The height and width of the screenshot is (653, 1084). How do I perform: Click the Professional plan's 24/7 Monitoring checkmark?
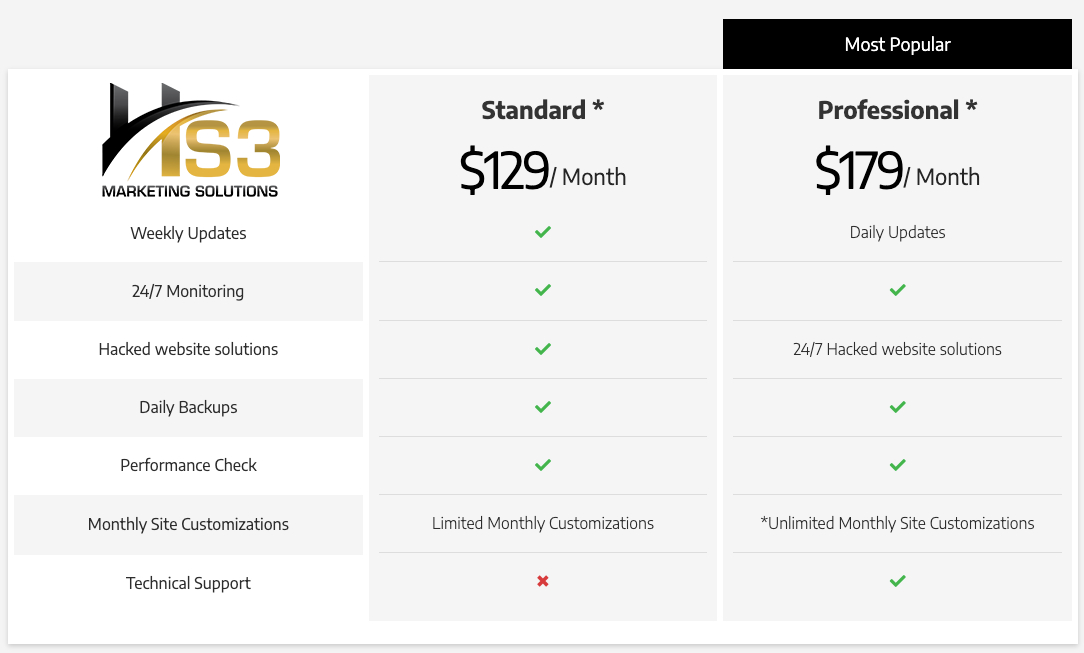(896, 290)
